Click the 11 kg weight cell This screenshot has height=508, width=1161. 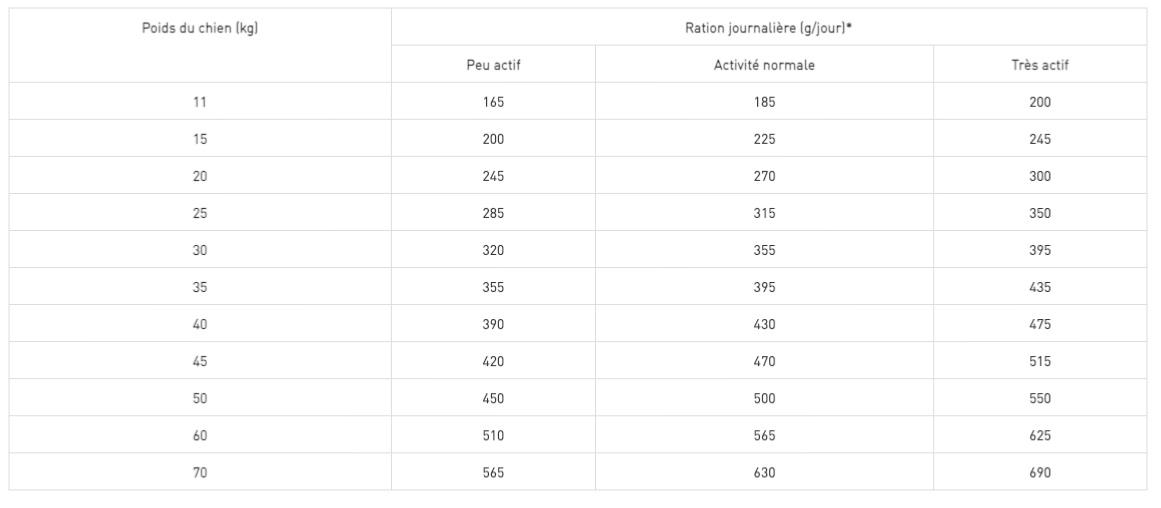200,102
